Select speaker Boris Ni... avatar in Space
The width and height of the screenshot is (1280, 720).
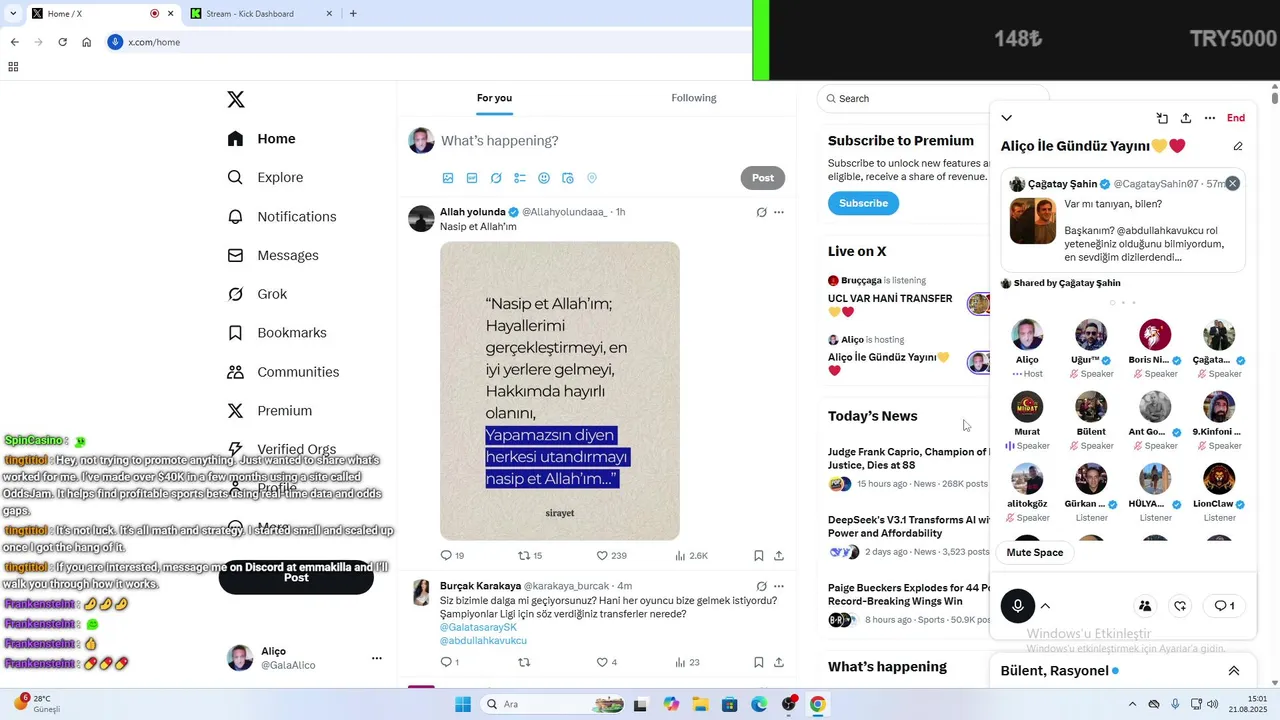point(1155,335)
